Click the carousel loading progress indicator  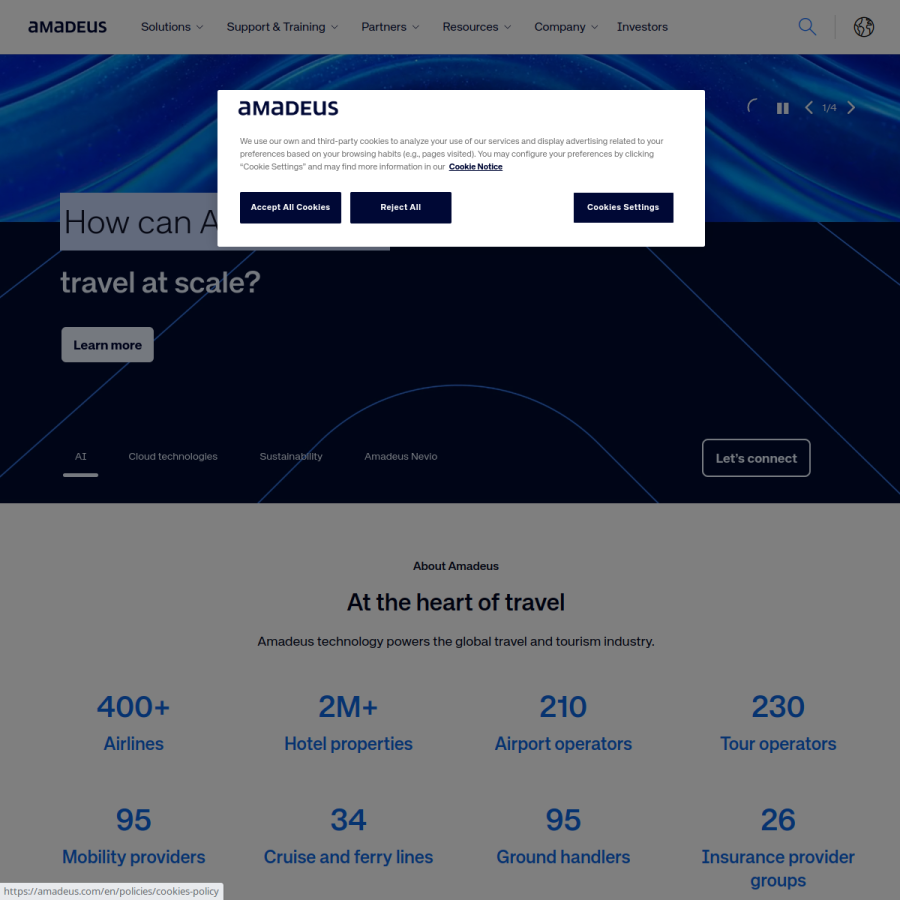pos(753,107)
